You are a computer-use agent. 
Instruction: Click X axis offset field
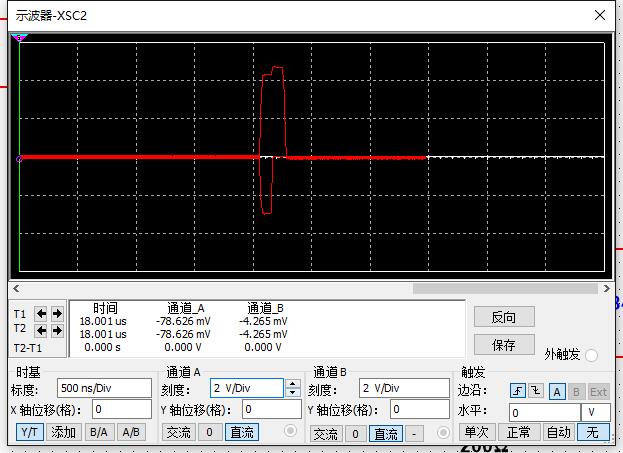[122, 409]
